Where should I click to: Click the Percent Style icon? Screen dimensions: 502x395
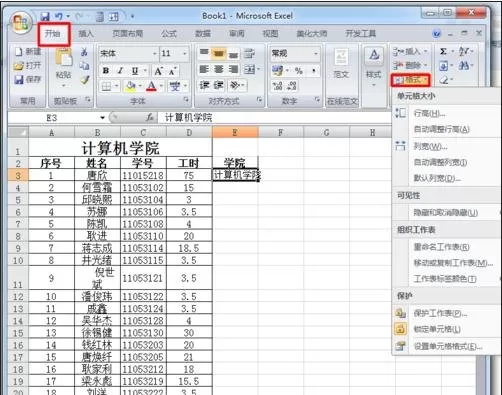click(299, 71)
